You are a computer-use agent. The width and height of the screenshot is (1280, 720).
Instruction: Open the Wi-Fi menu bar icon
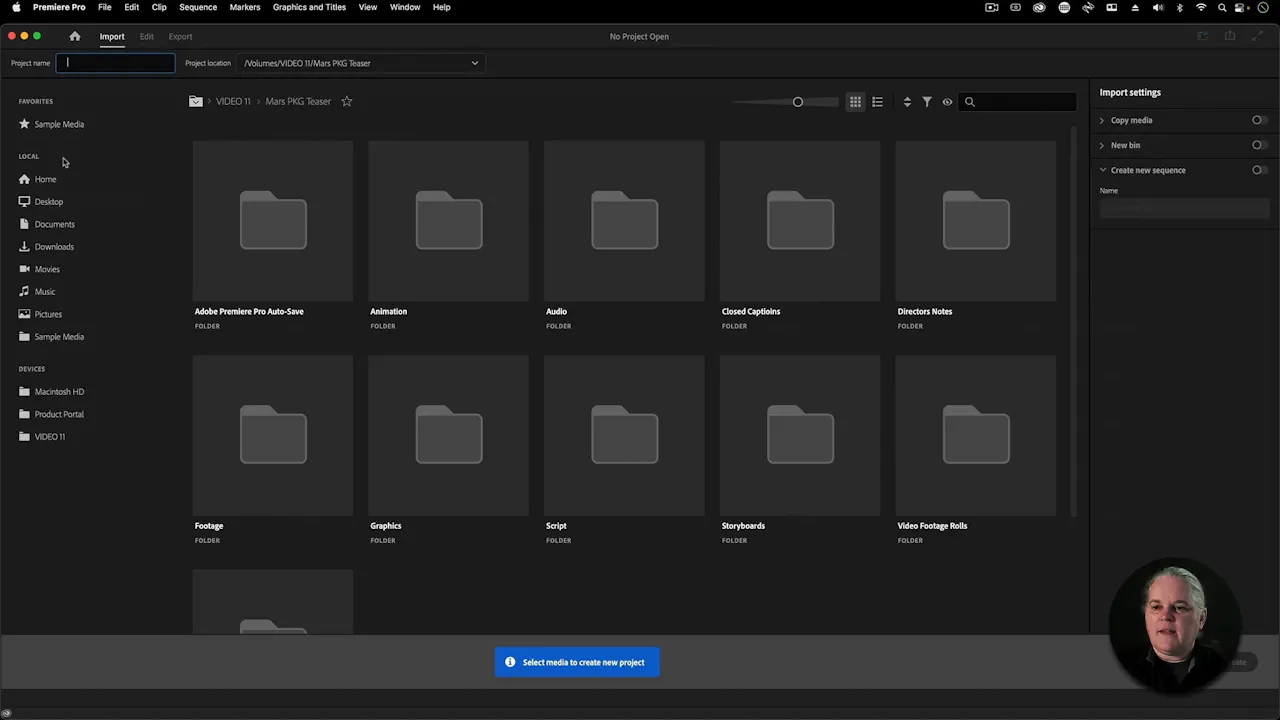point(1201,7)
